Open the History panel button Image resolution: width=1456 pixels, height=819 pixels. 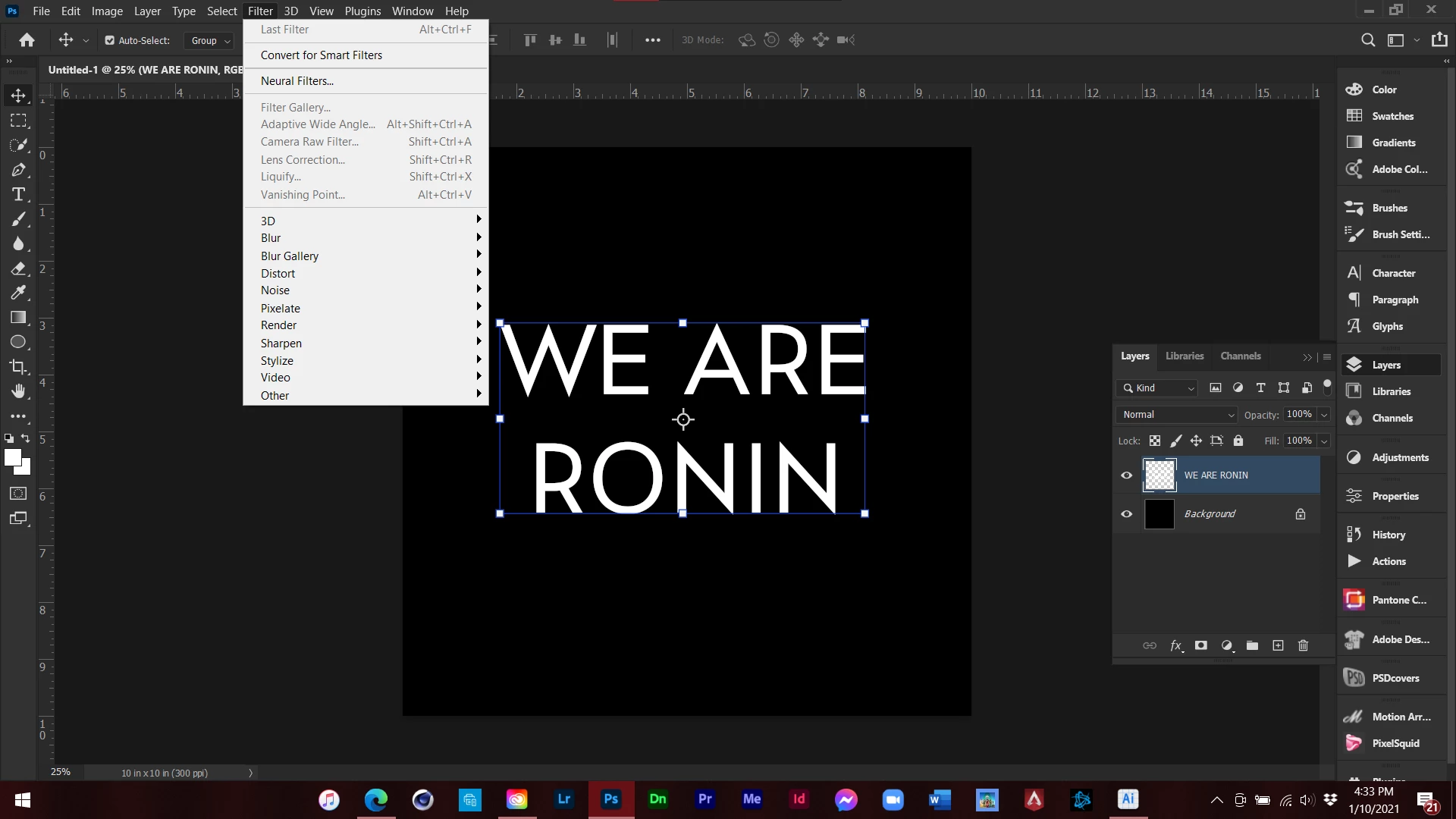click(1388, 535)
